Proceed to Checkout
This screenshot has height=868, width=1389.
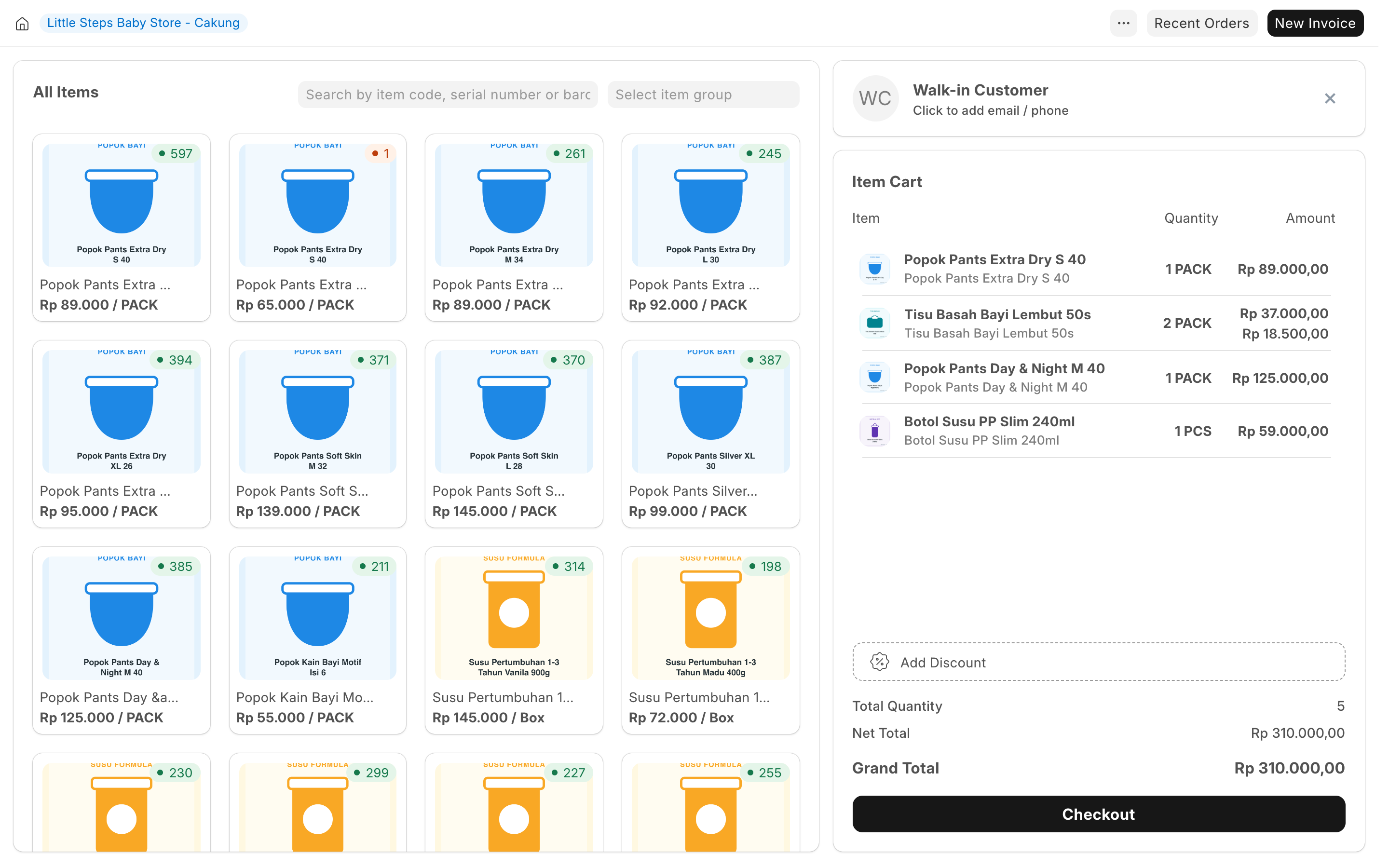pos(1098,814)
